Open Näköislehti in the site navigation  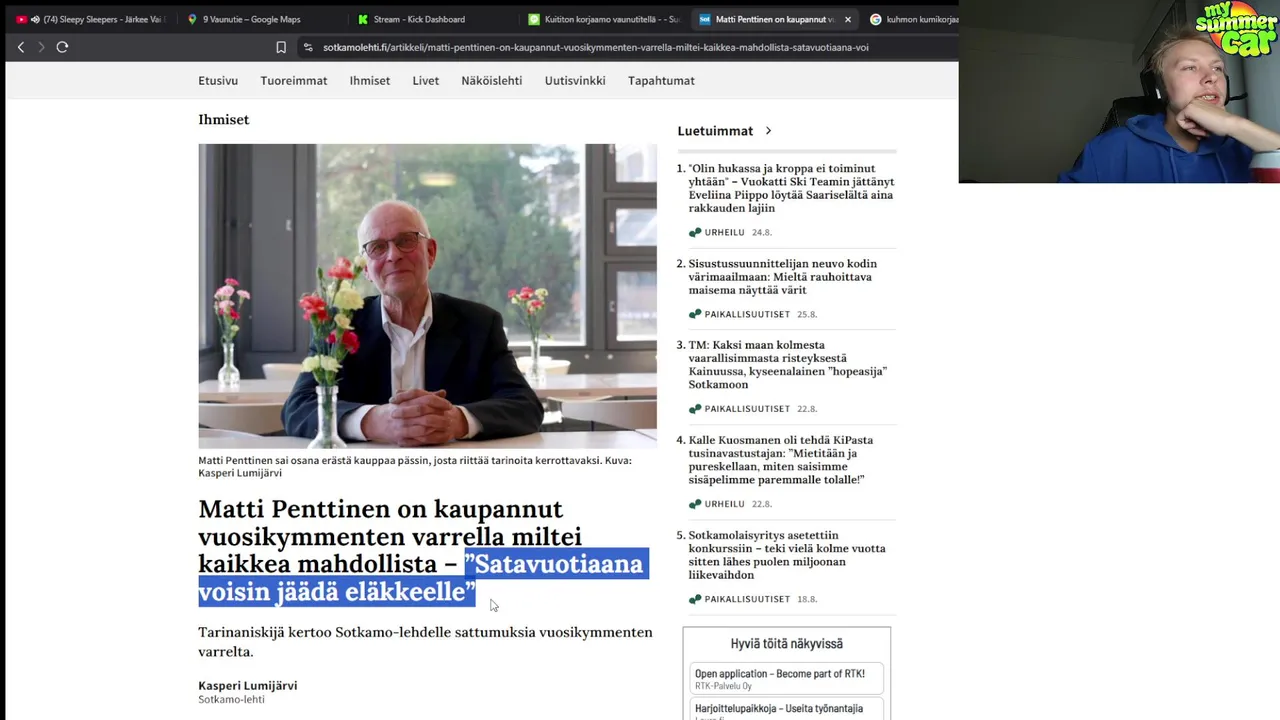tap(492, 81)
